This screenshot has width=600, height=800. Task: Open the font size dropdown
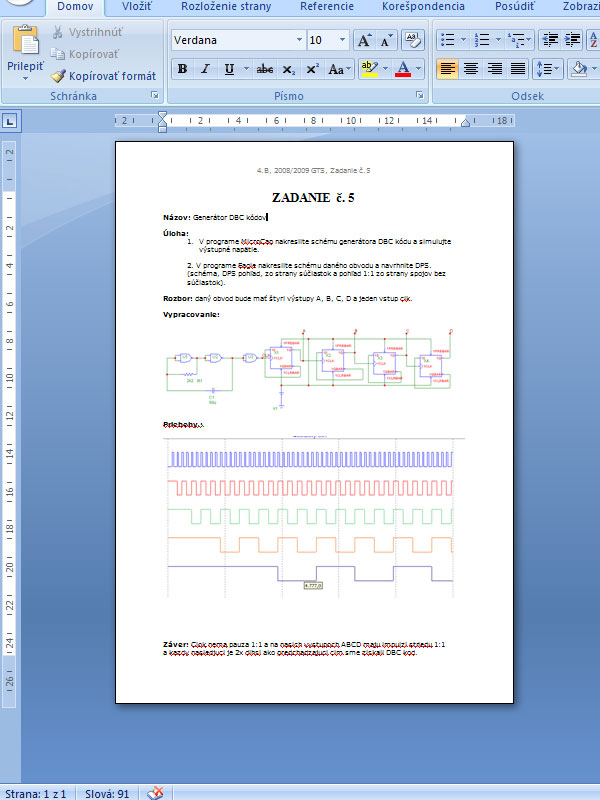(x=342, y=40)
